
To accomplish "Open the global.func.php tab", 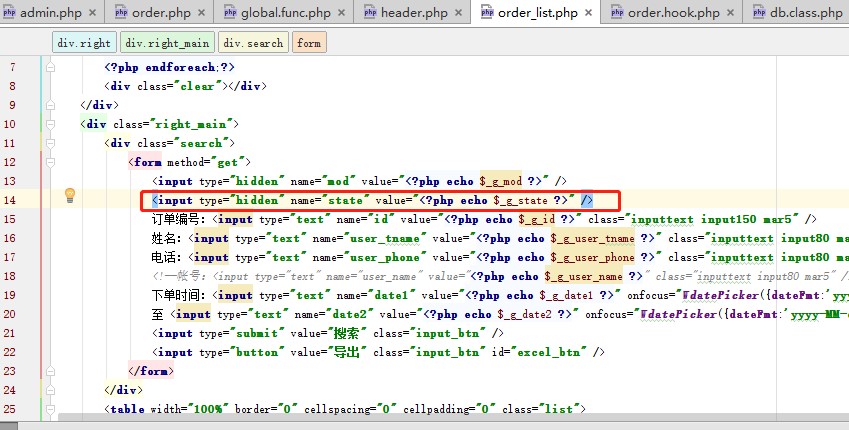I will (285, 12).
